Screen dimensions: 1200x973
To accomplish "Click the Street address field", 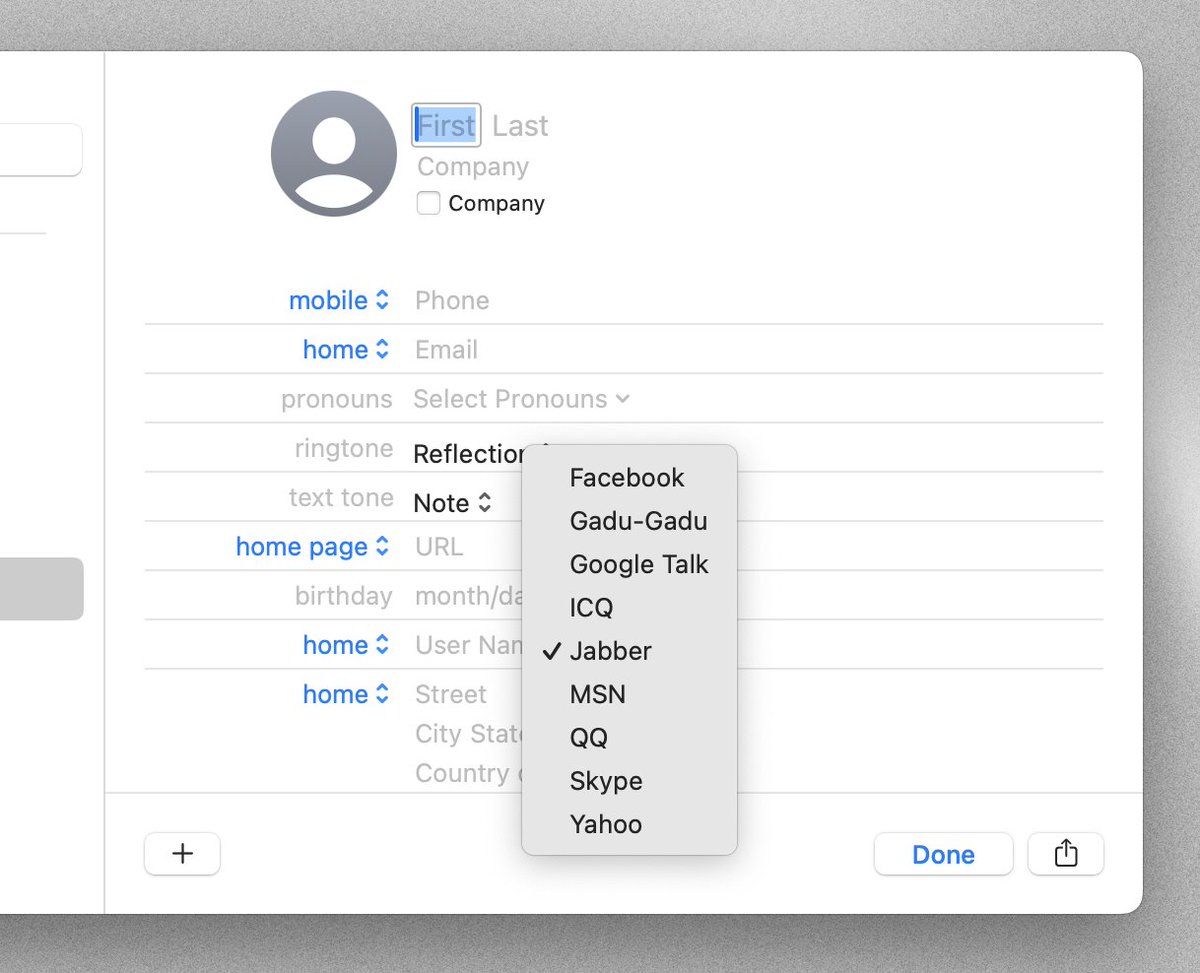I will pos(451,694).
